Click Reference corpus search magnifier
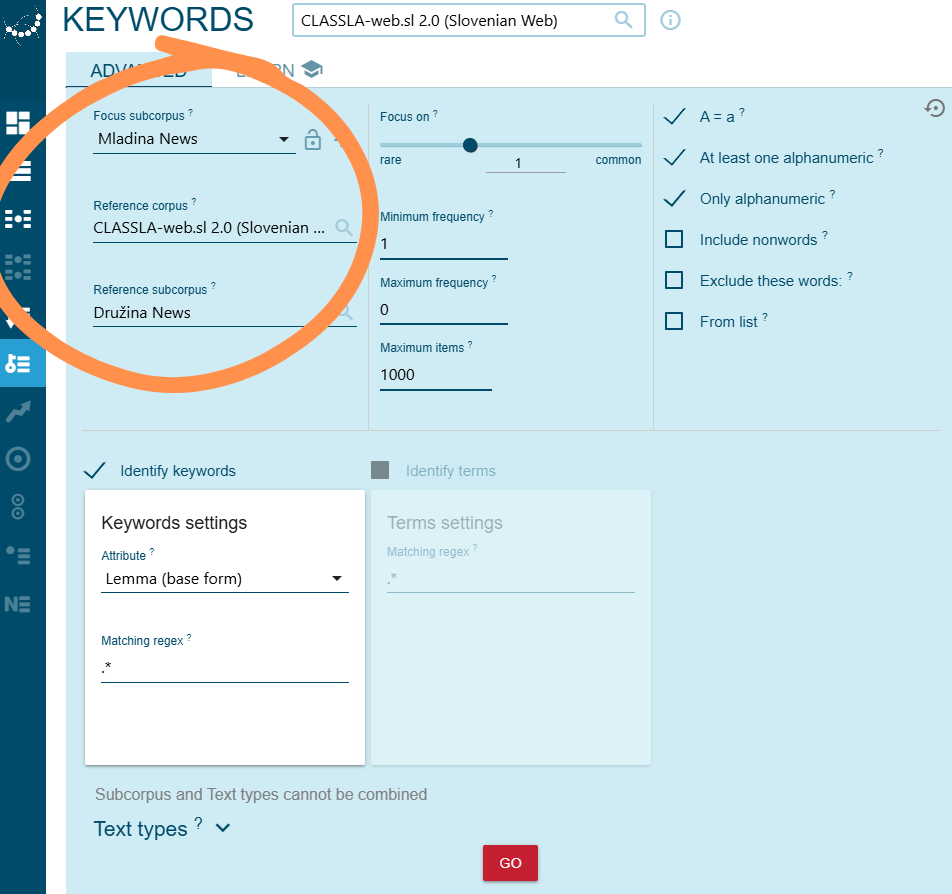Image resolution: width=952 pixels, height=894 pixels. (344, 228)
